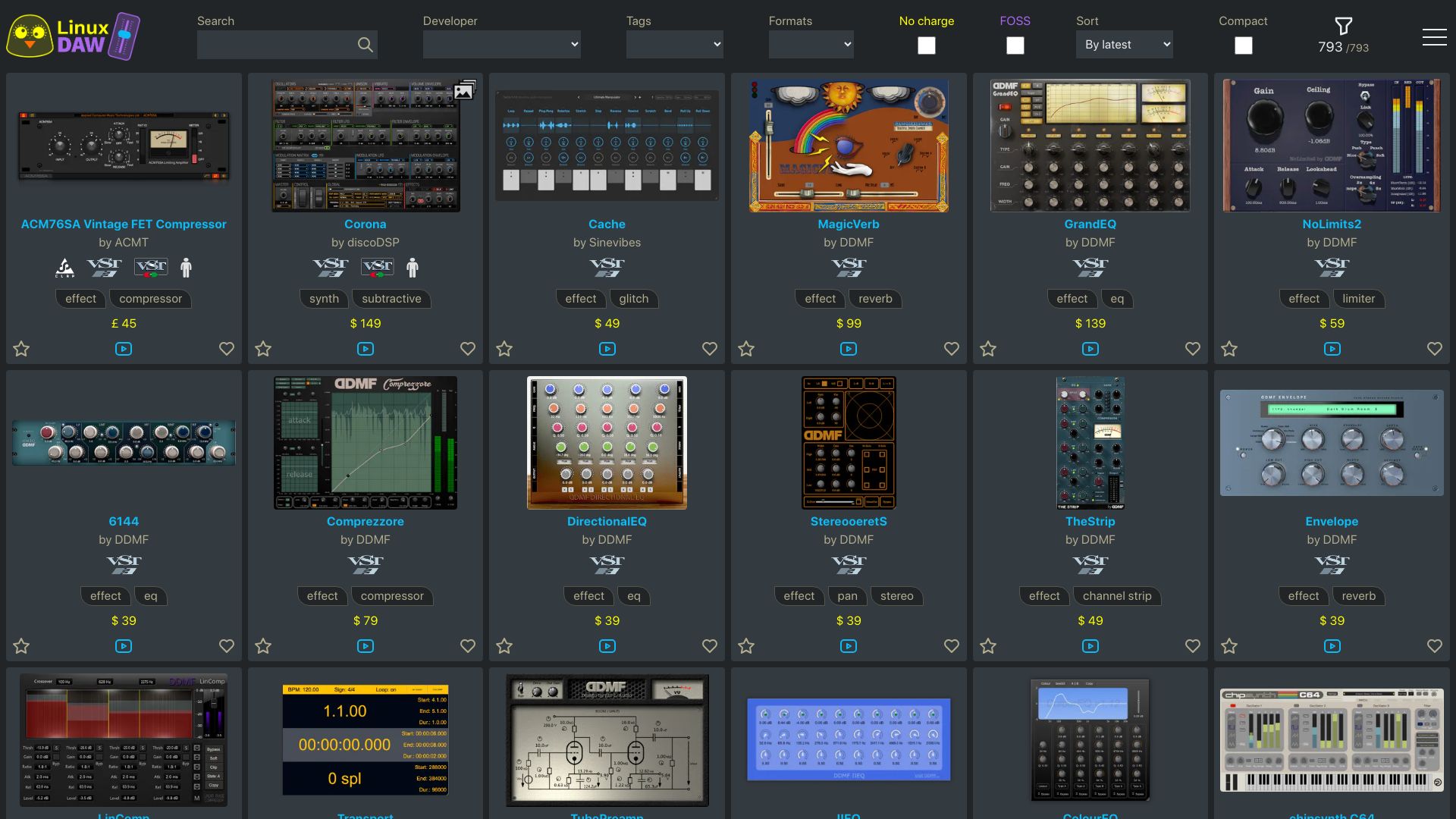
Task: Star the ACM76SA Vintage FET Compressor card
Action: click(21, 349)
